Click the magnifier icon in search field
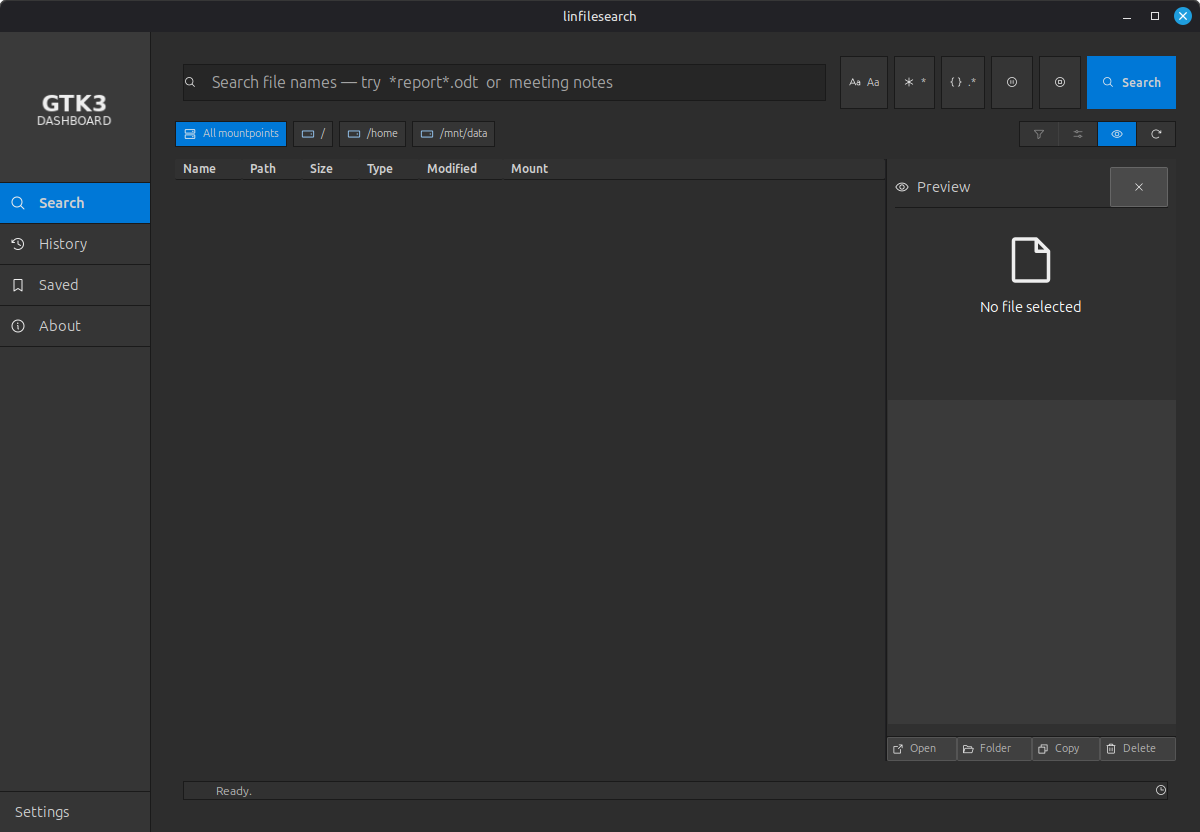 (x=191, y=83)
